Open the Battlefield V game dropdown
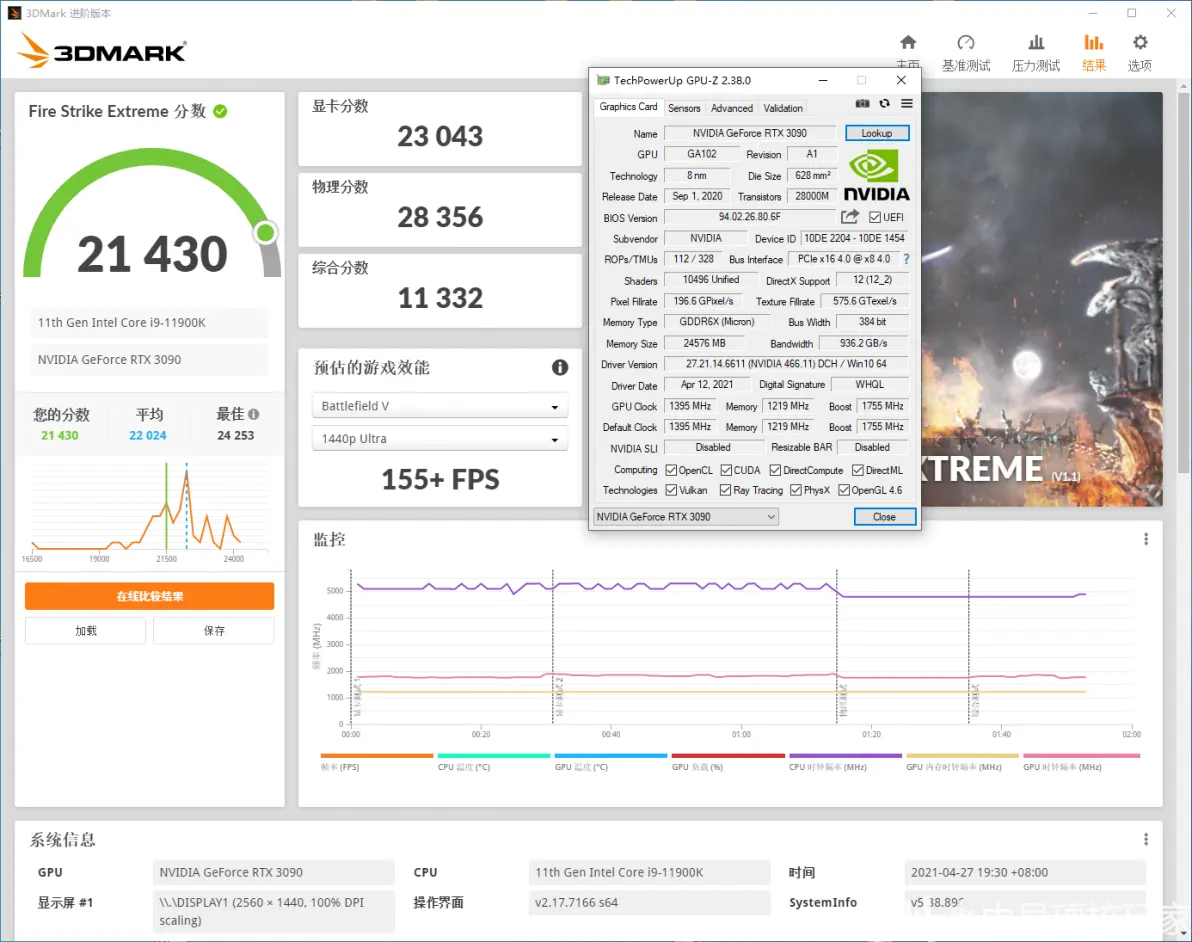 (x=439, y=406)
